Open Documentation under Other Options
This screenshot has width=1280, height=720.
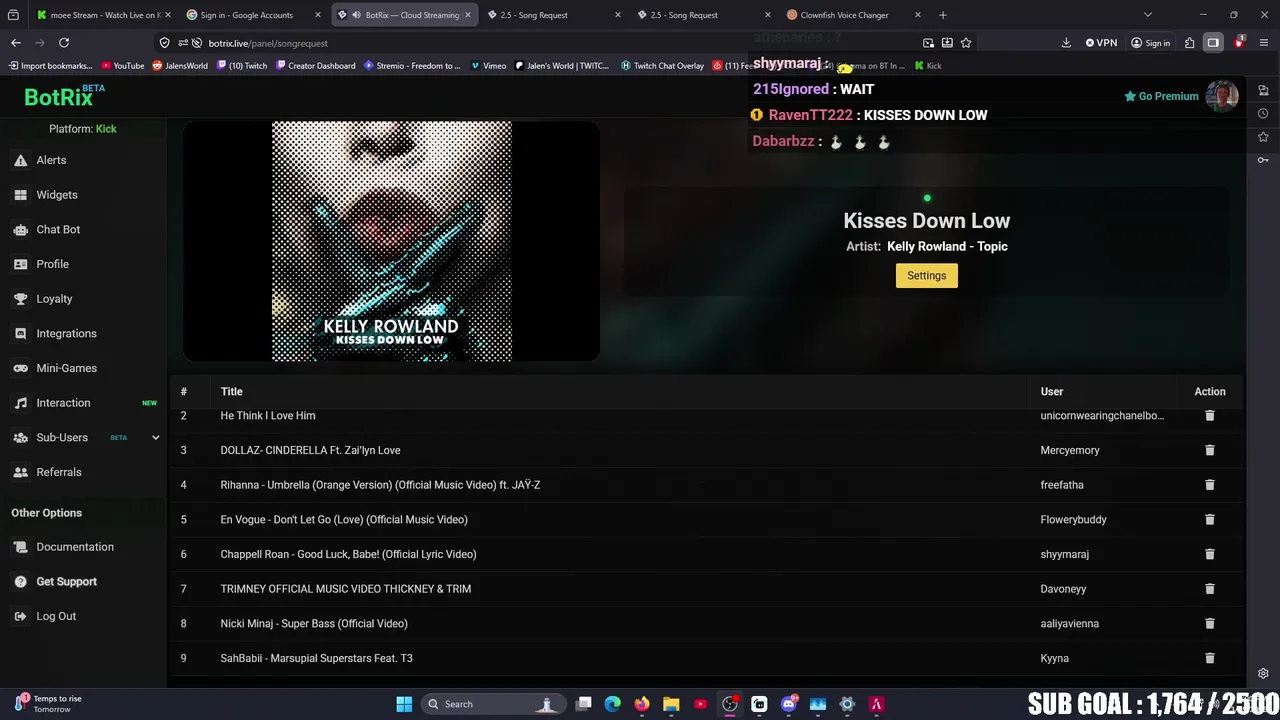74,547
